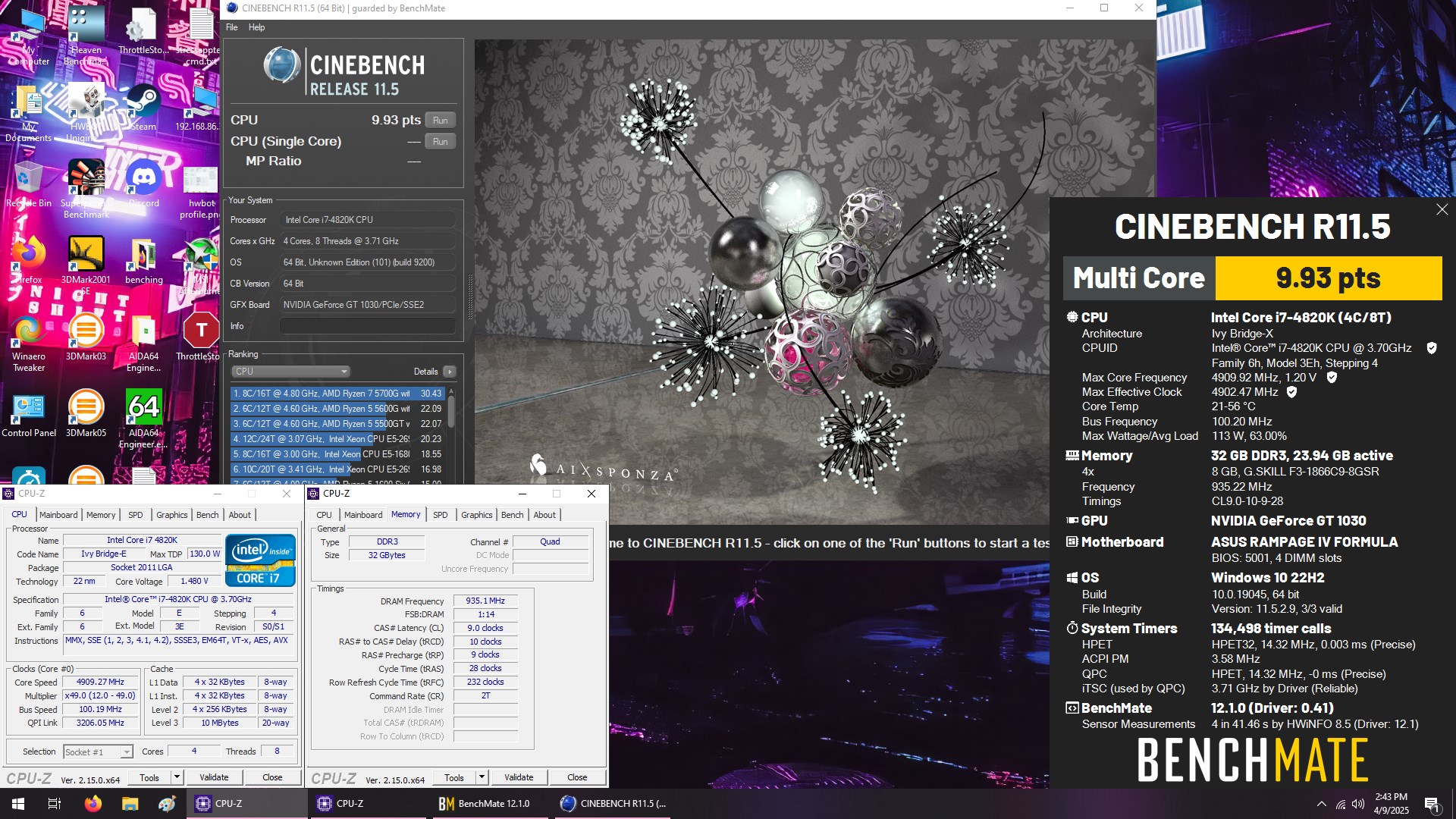Select the Winaero Tweaker shortcut
The width and height of the screenshot is (1456, 819).
click(x=29, y=343)
